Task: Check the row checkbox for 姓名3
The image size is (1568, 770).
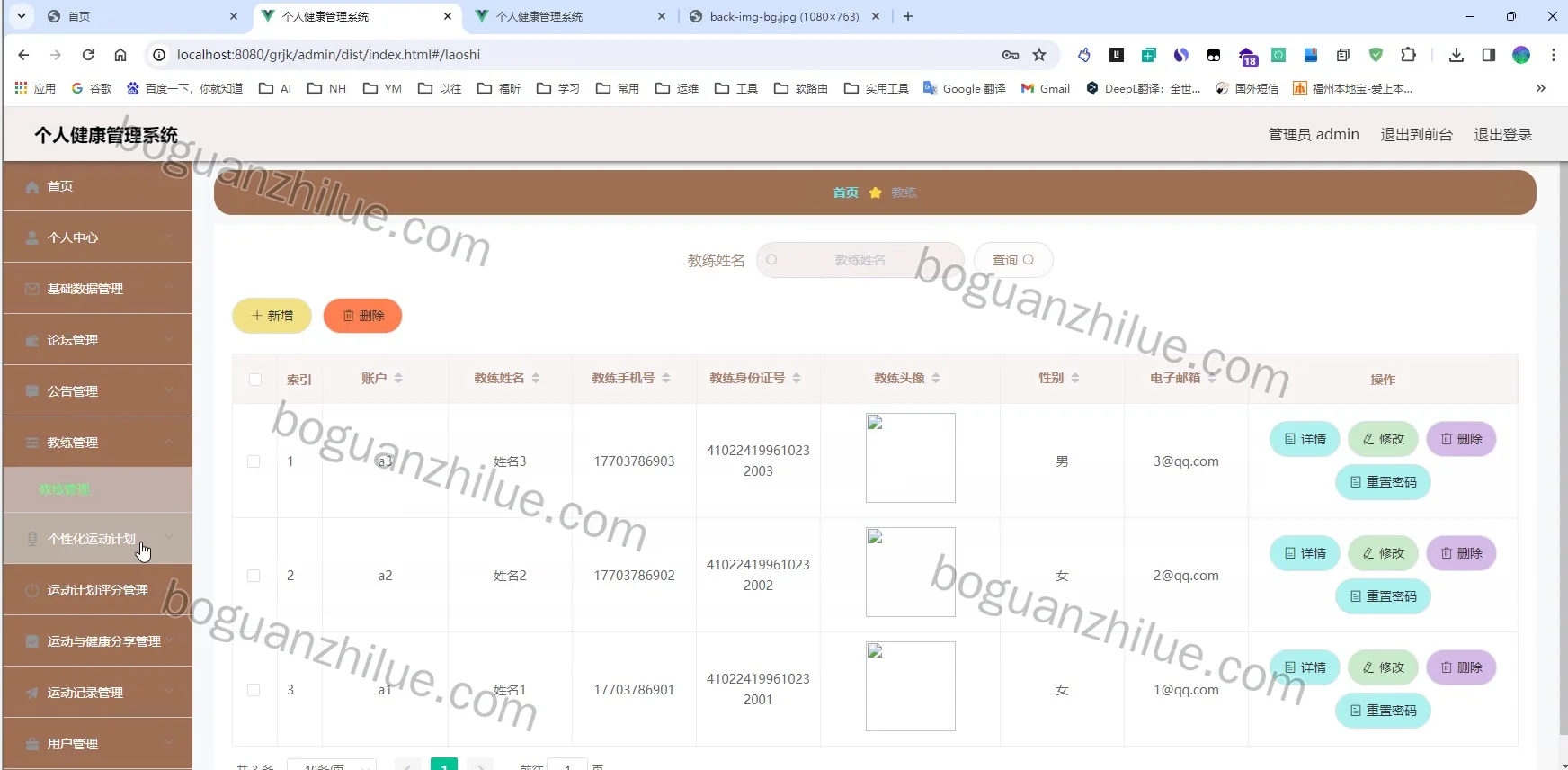Action: pos(254,461)
